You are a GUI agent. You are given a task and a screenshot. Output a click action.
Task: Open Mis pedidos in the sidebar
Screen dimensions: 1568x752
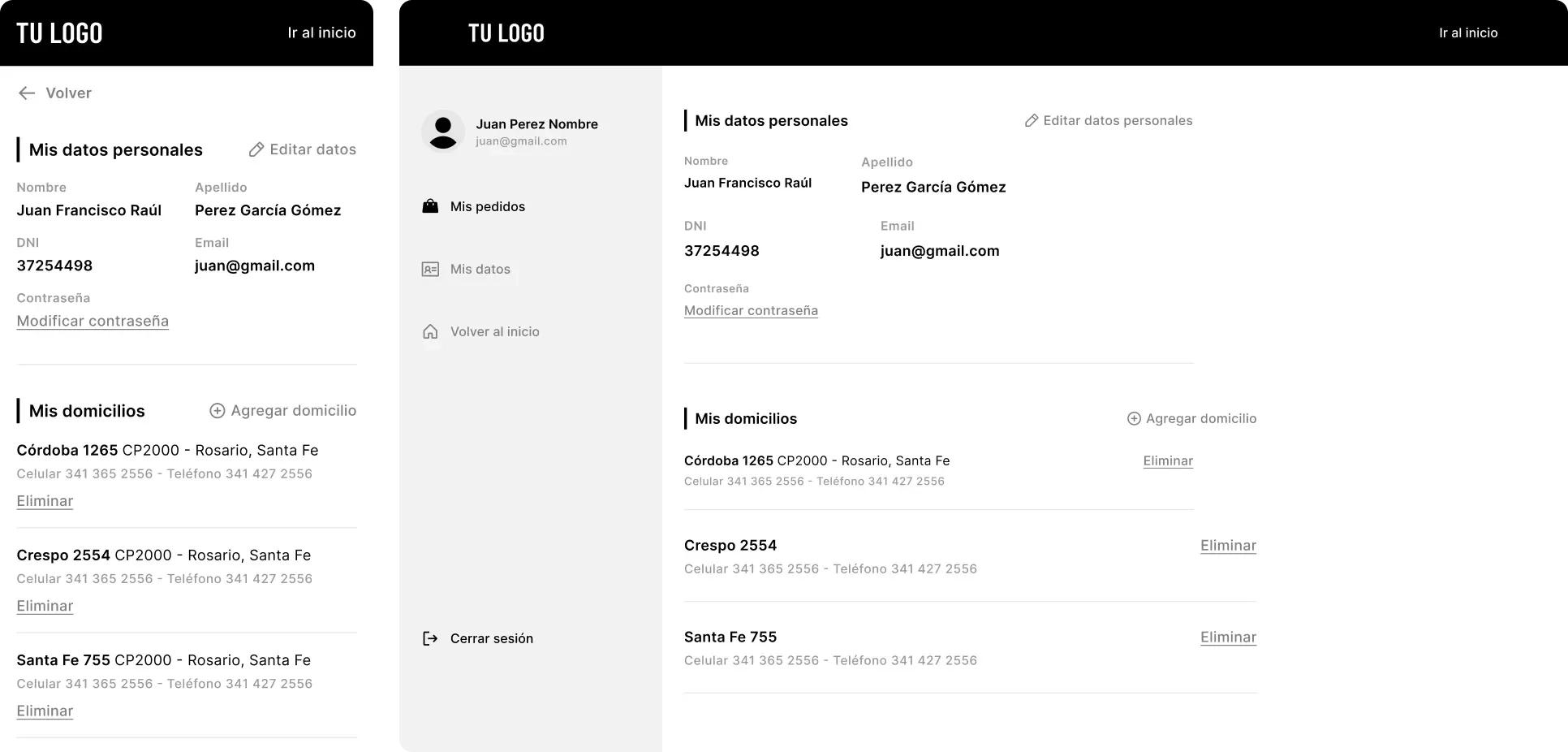point(487,207)
